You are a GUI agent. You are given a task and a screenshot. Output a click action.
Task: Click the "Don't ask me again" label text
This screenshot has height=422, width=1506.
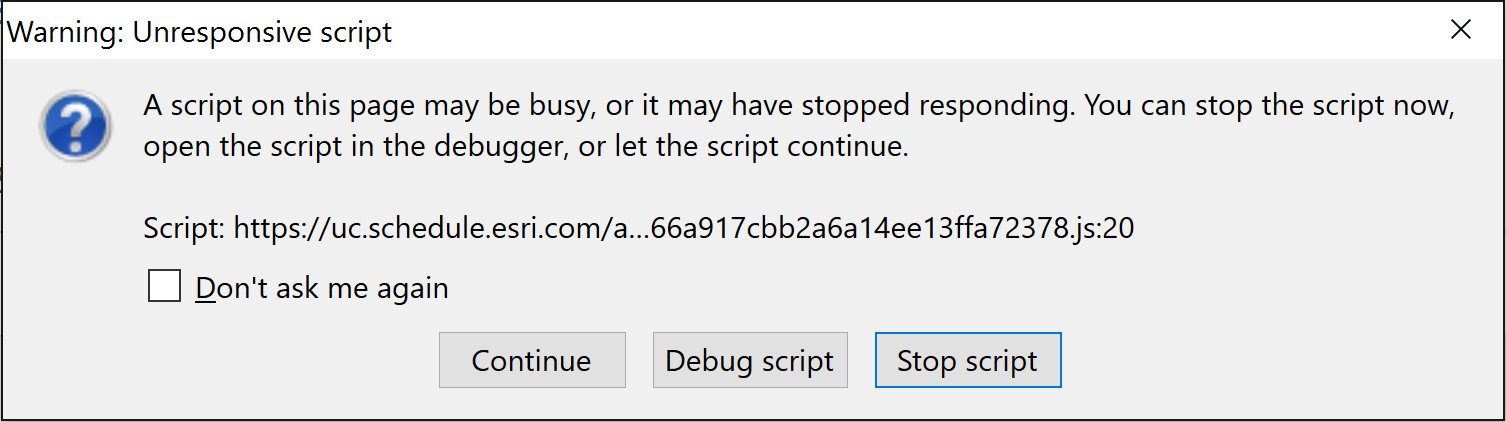[x=322, y=289]
